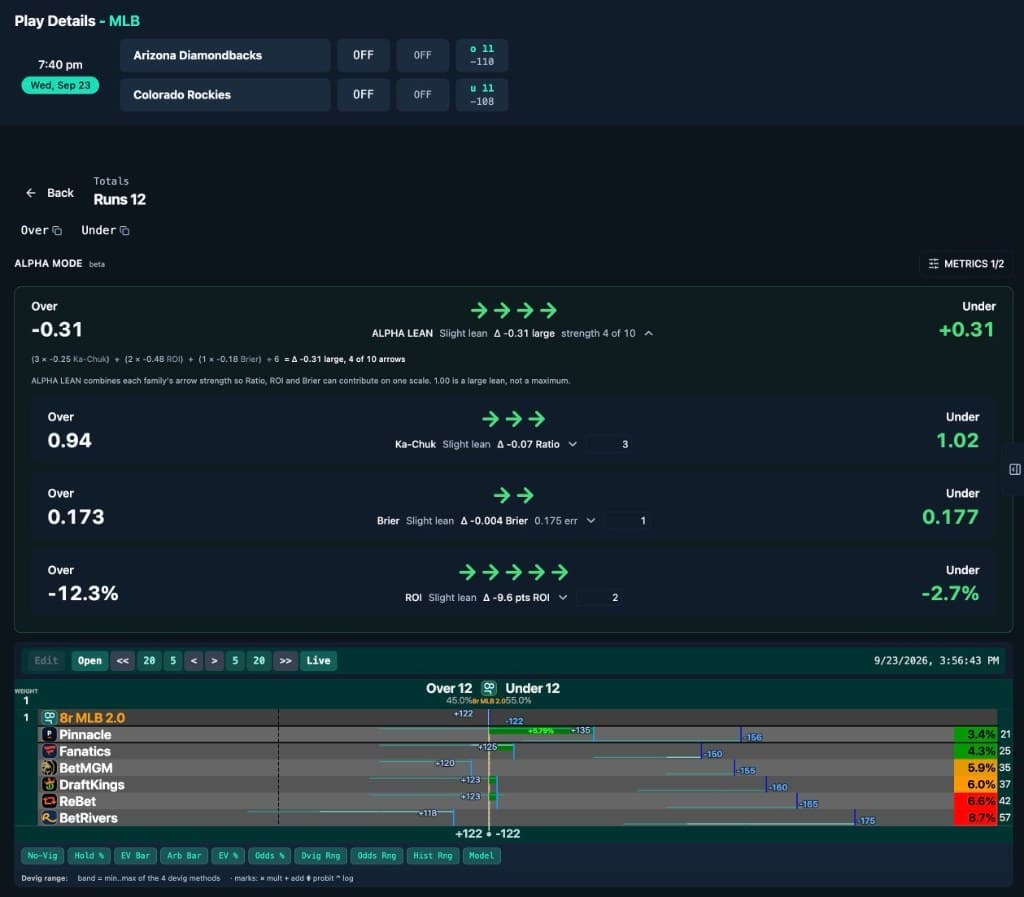Jump to Live on the timeline
The height and width of the screenshot is (897, 1024).
tap(318, 661)
